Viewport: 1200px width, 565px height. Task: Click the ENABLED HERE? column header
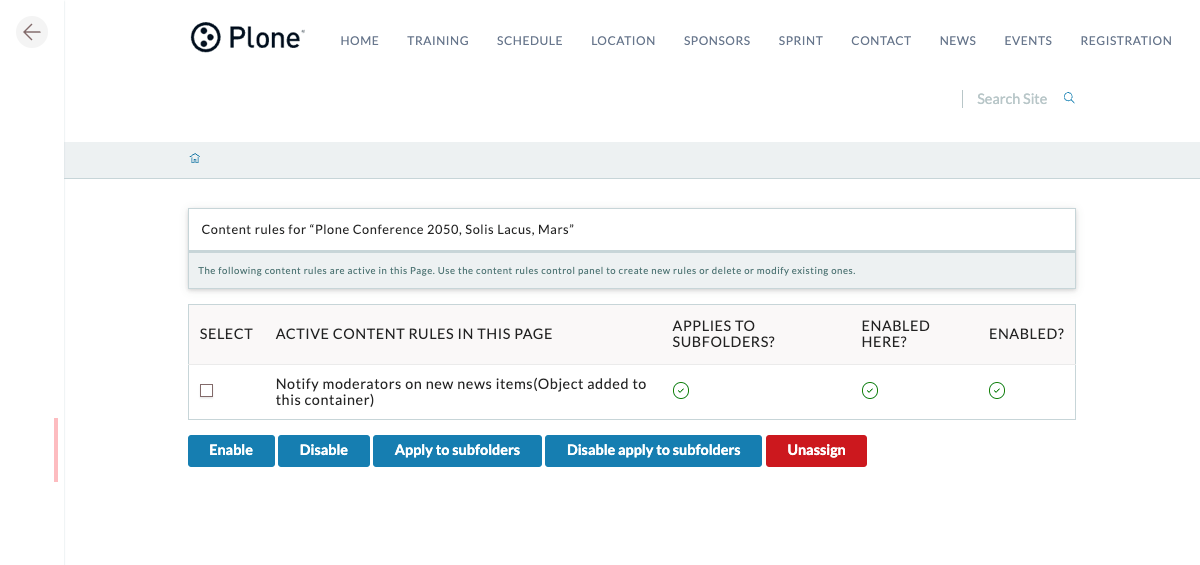tap(896, 334)
